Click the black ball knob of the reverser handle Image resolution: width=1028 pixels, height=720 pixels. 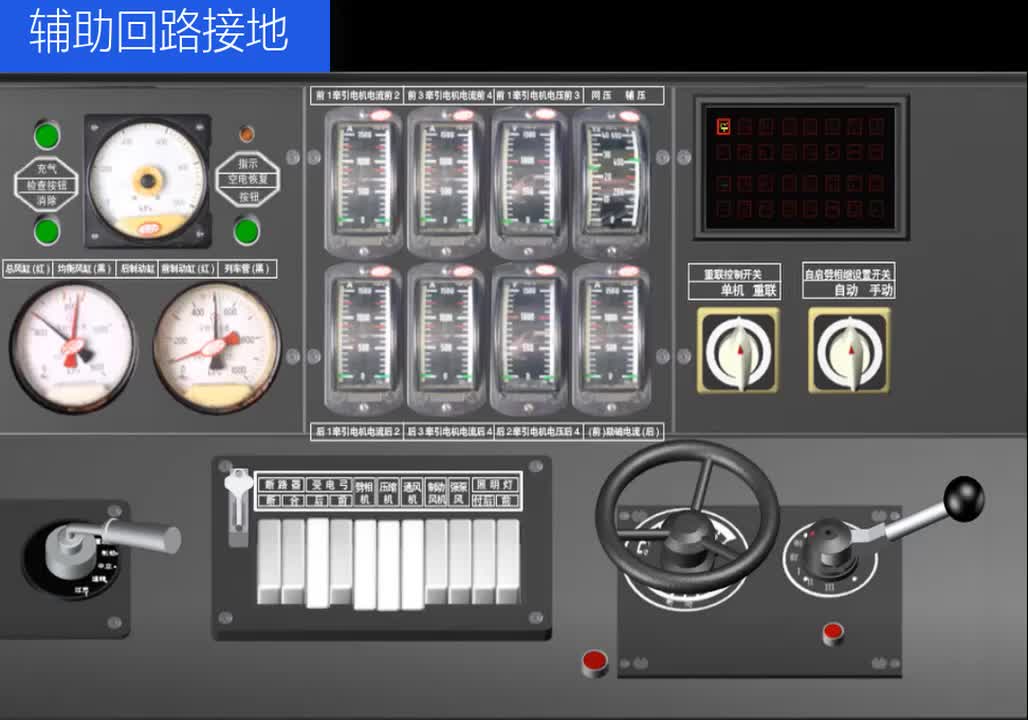964,499
